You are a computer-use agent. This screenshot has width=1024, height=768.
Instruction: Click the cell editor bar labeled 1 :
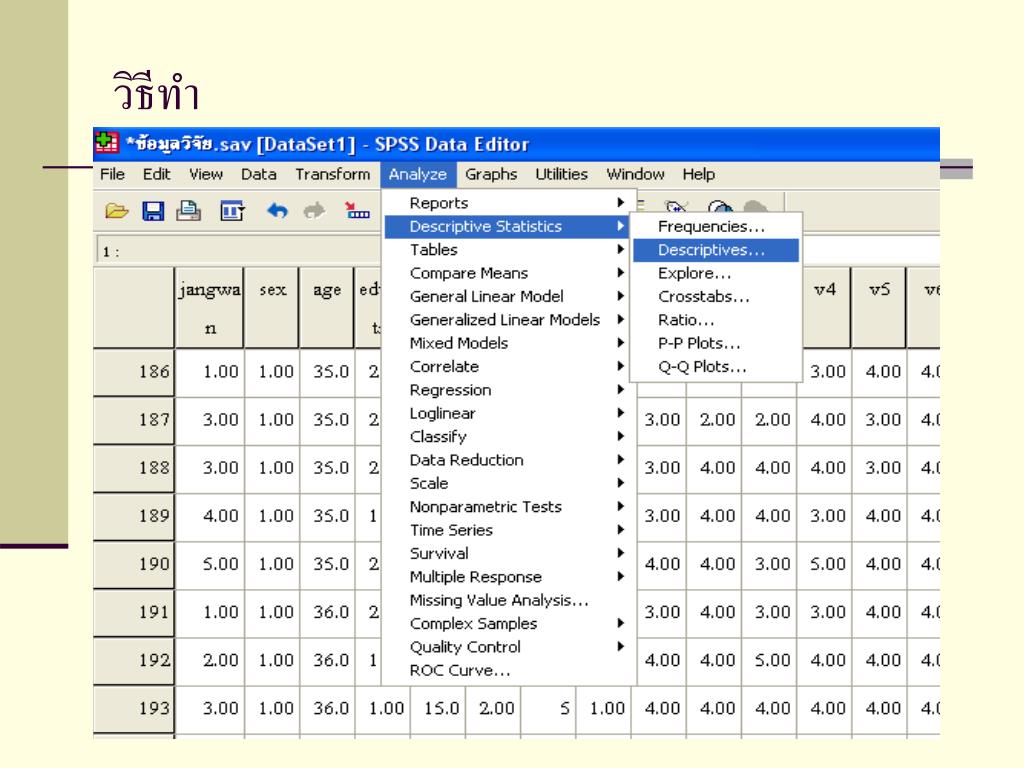pyautogui.click(x=238, y=251)
